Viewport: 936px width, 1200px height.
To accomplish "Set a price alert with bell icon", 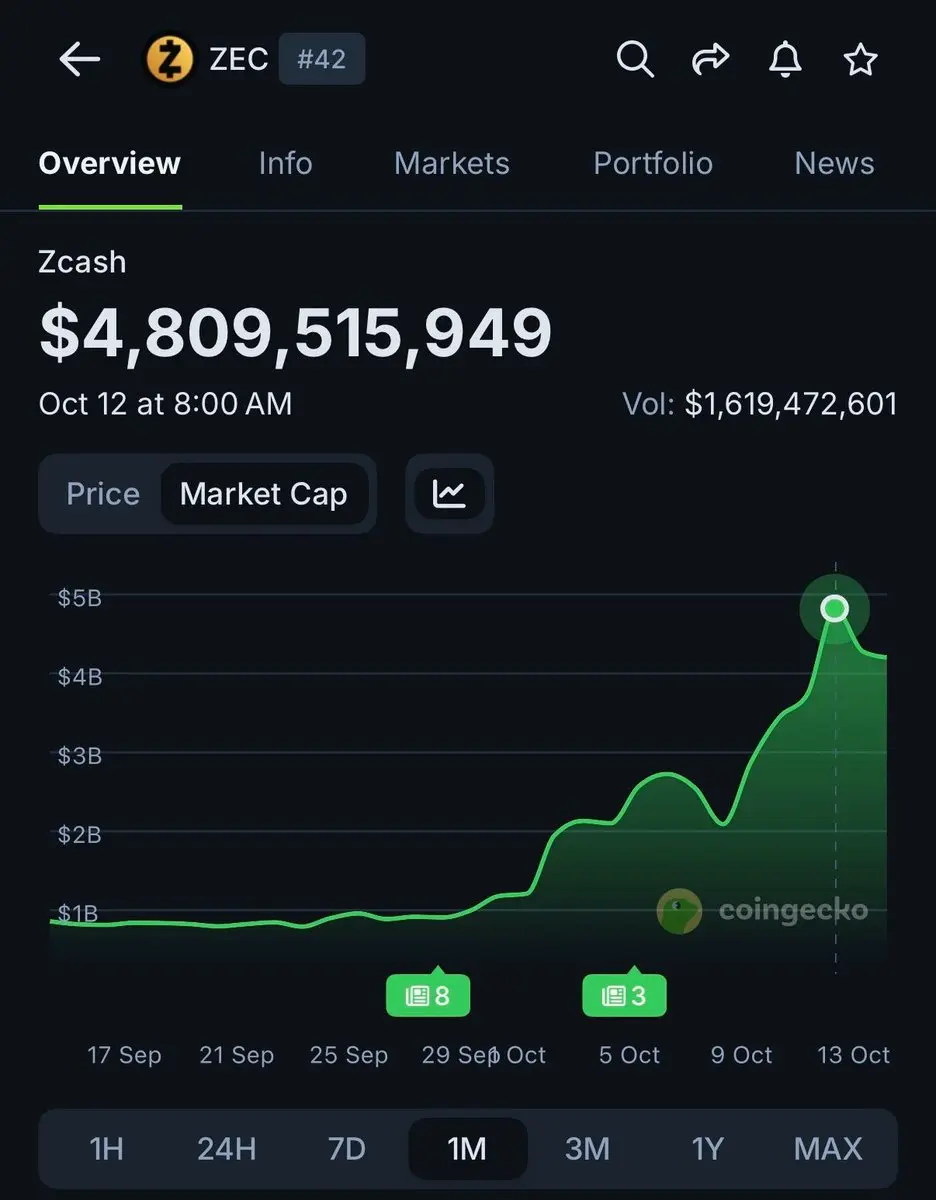I will (x=785, y=60).
